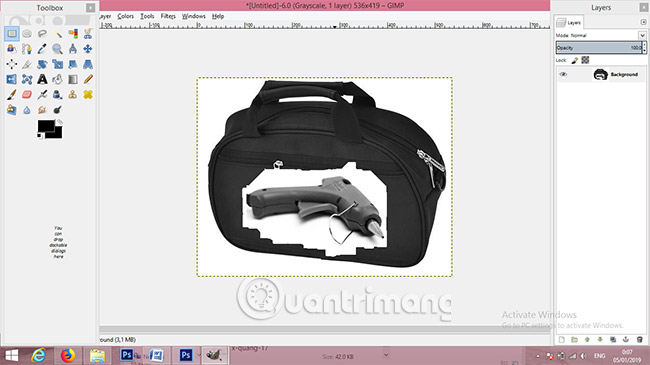Click the Opacity spinner arrows

click(644, 48)
